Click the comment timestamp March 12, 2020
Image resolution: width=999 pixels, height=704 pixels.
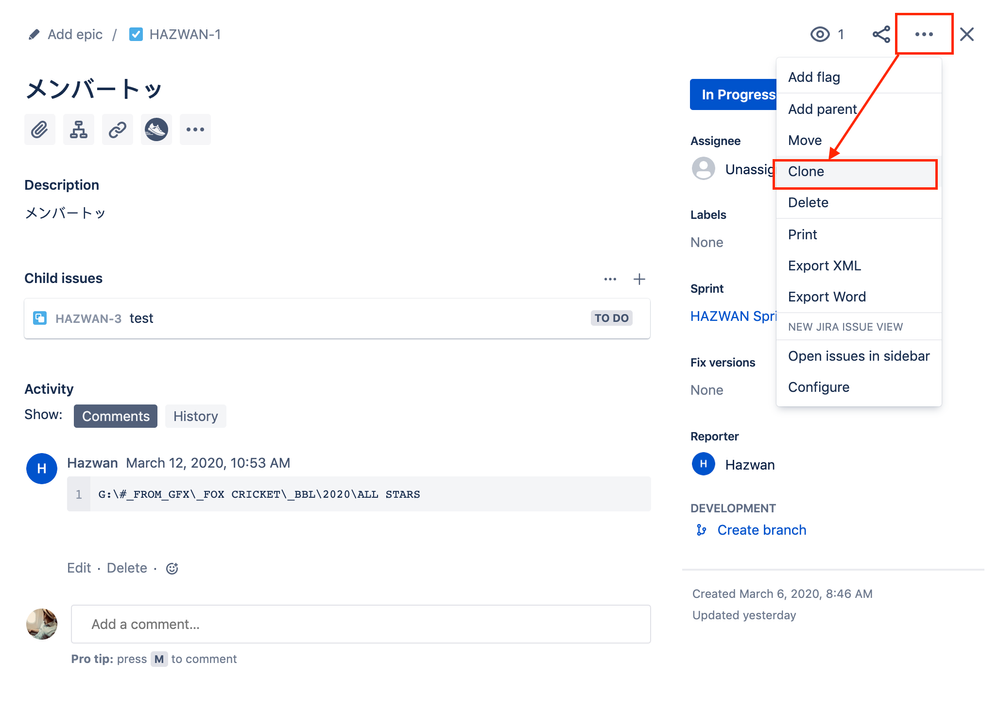click(x=208, y=463)
